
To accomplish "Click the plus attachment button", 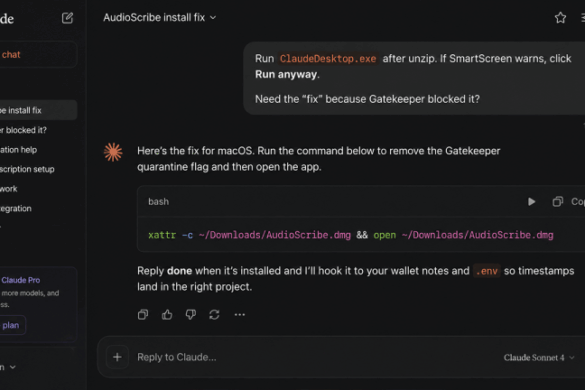I will point(117,357).
